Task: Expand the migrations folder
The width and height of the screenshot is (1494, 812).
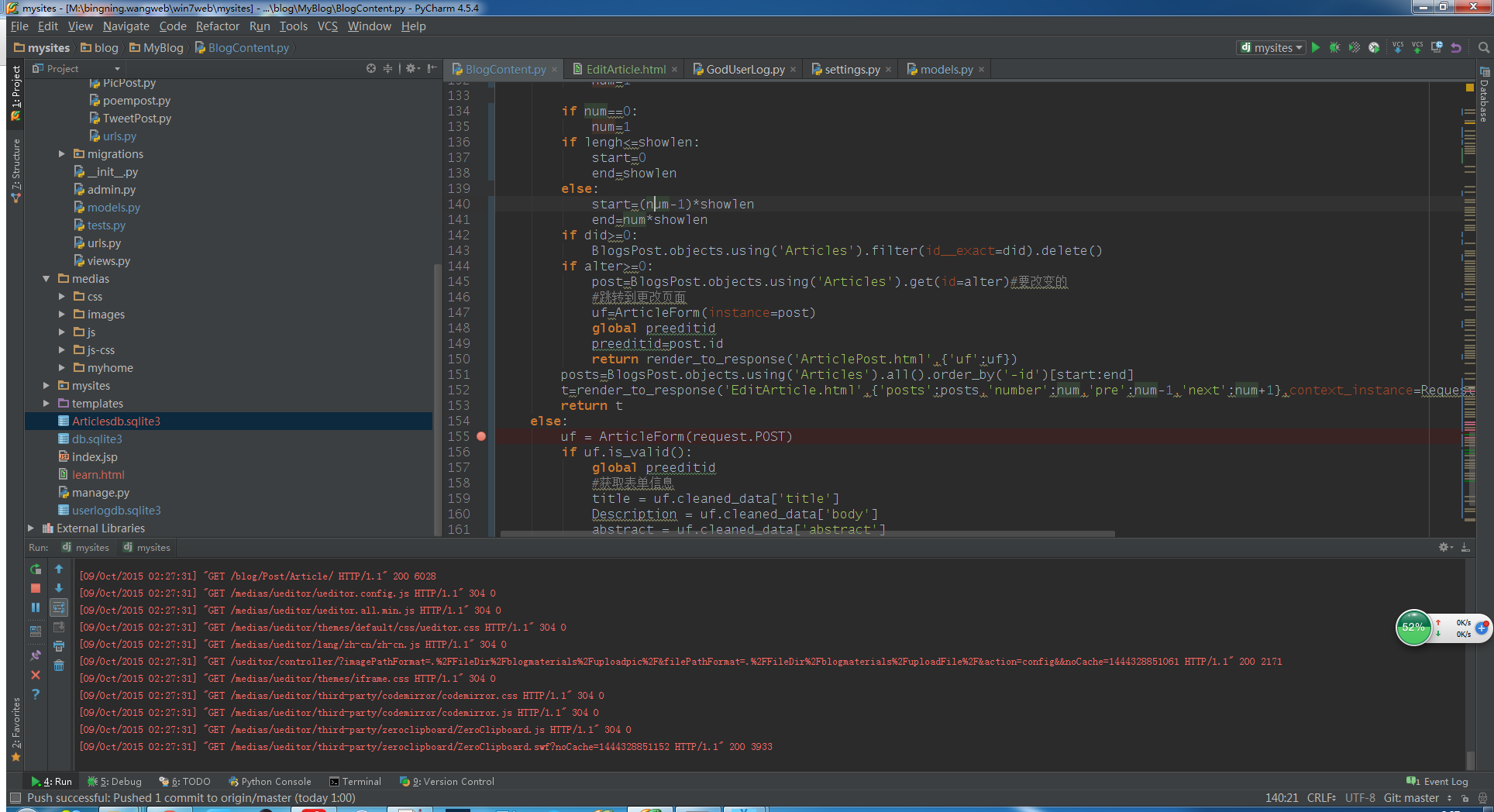Action: pyautogui.click(x=62, y=154)
